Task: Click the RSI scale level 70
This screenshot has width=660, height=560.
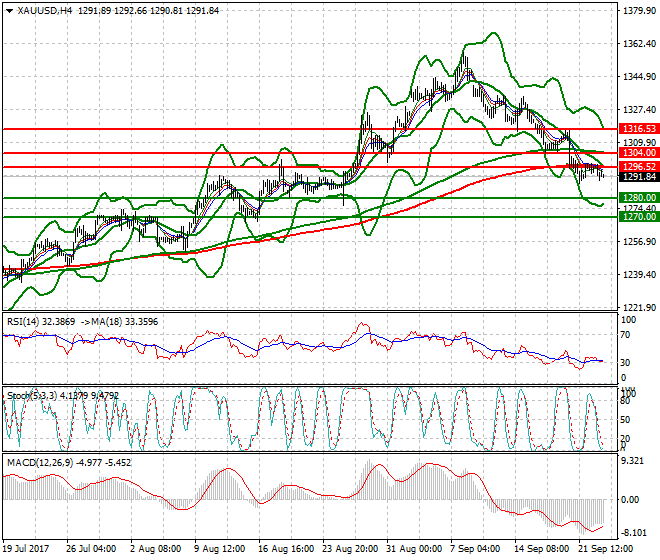Action: 625,335
